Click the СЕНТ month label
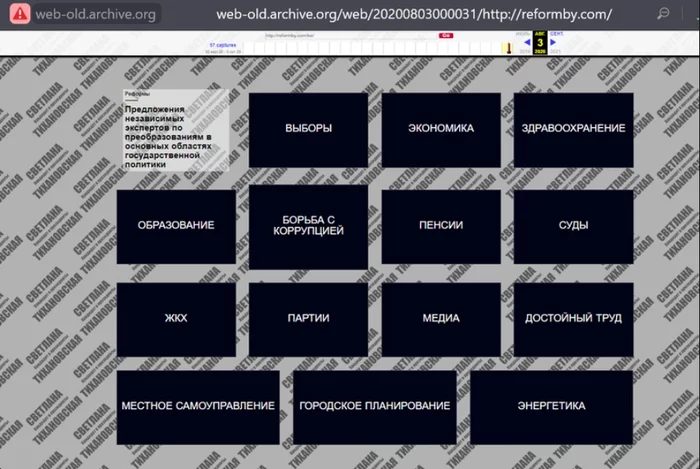700x469 pixels. click(556, 34)
